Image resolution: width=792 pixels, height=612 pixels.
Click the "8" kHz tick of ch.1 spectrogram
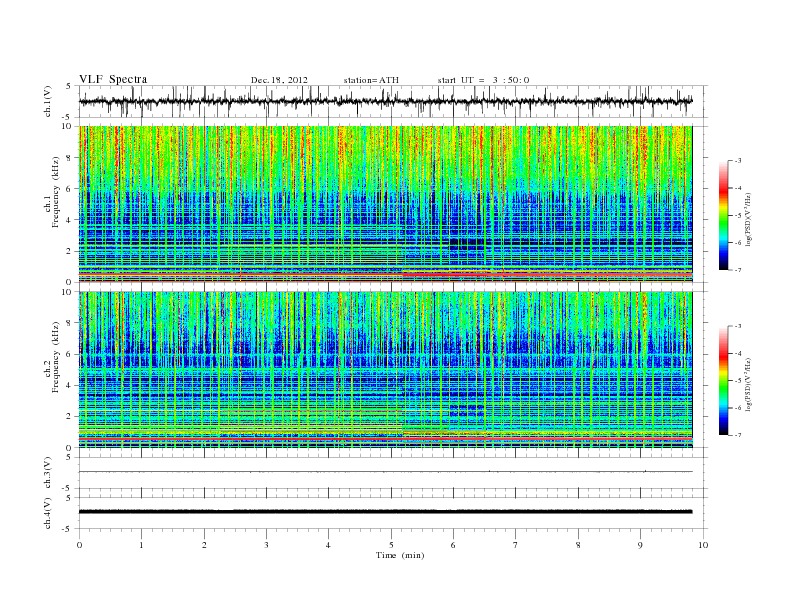point(70,158)
